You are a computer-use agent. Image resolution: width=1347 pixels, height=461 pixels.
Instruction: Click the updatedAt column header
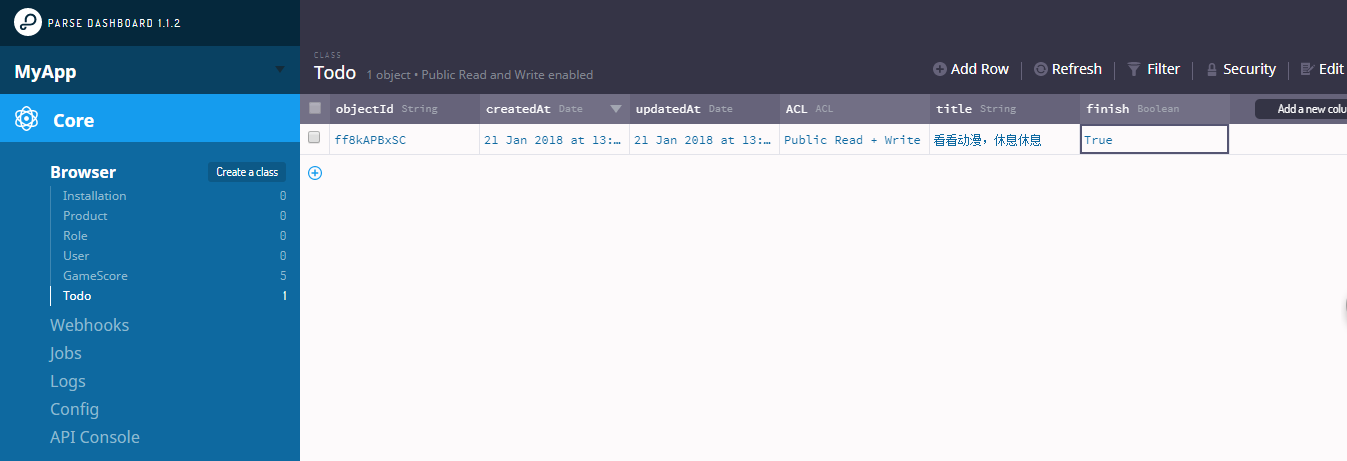tap(704, 108)
